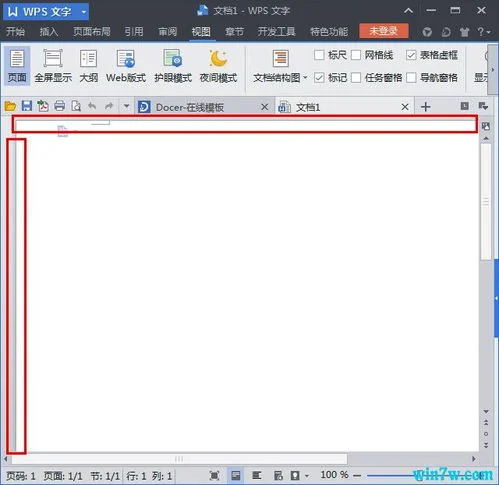
Task: Redo the last action
Action: click(x=109, y=106)
